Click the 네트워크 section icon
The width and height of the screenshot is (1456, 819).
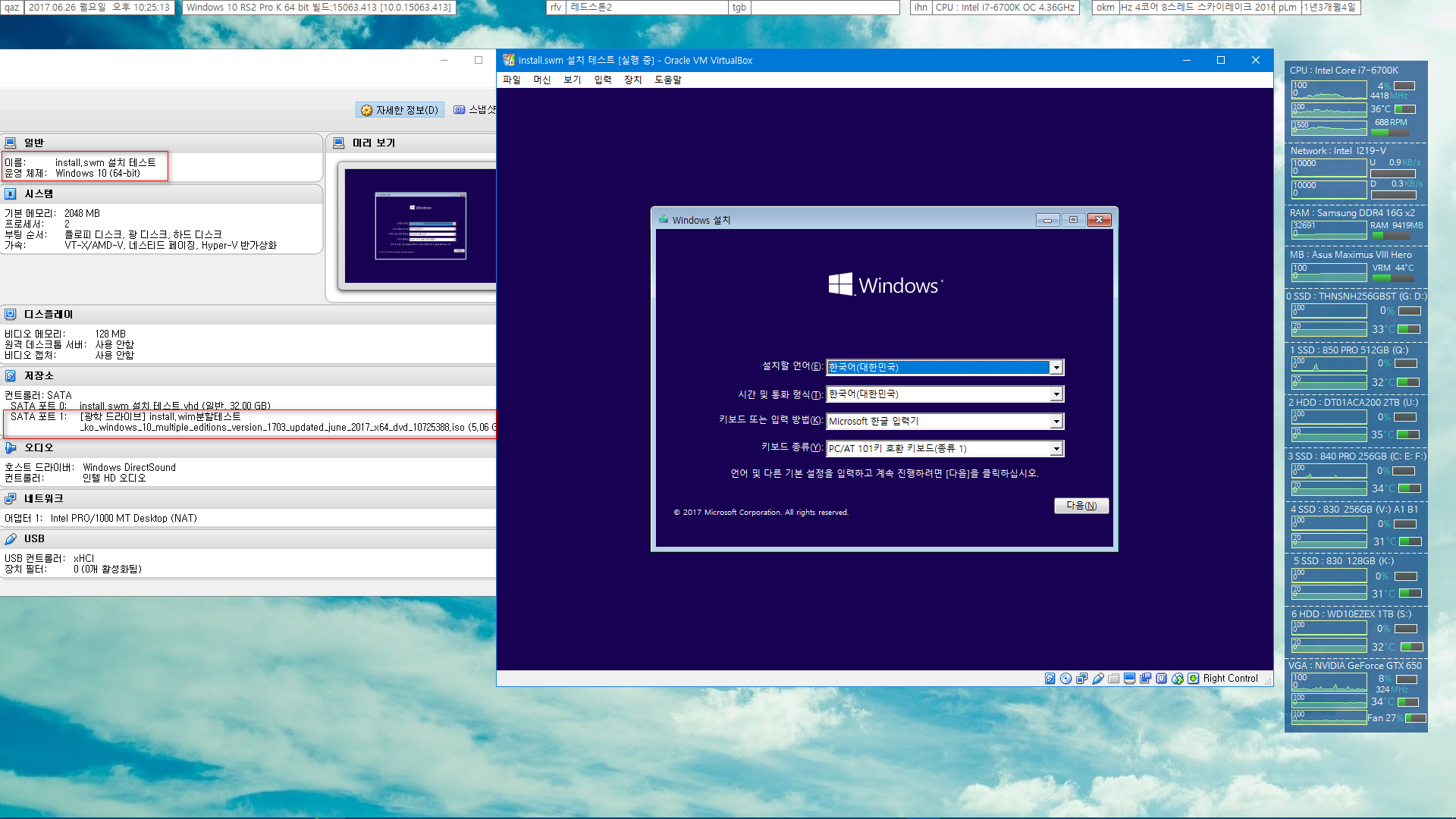[11, 498]
